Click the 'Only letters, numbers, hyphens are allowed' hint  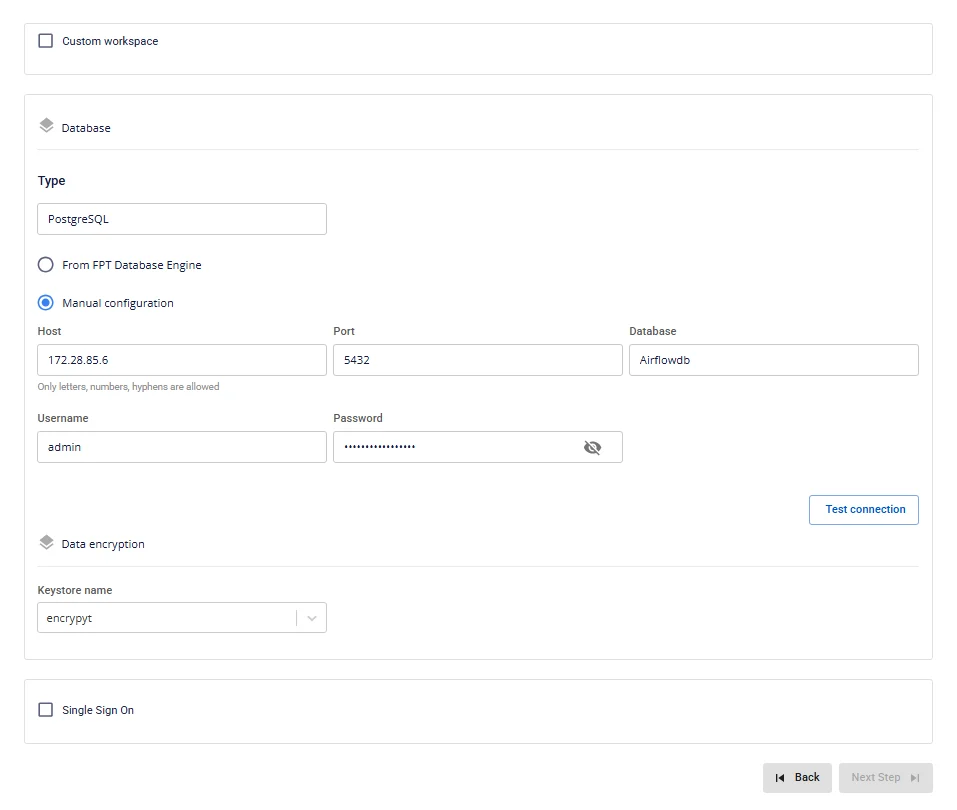(x=128, y=387)
